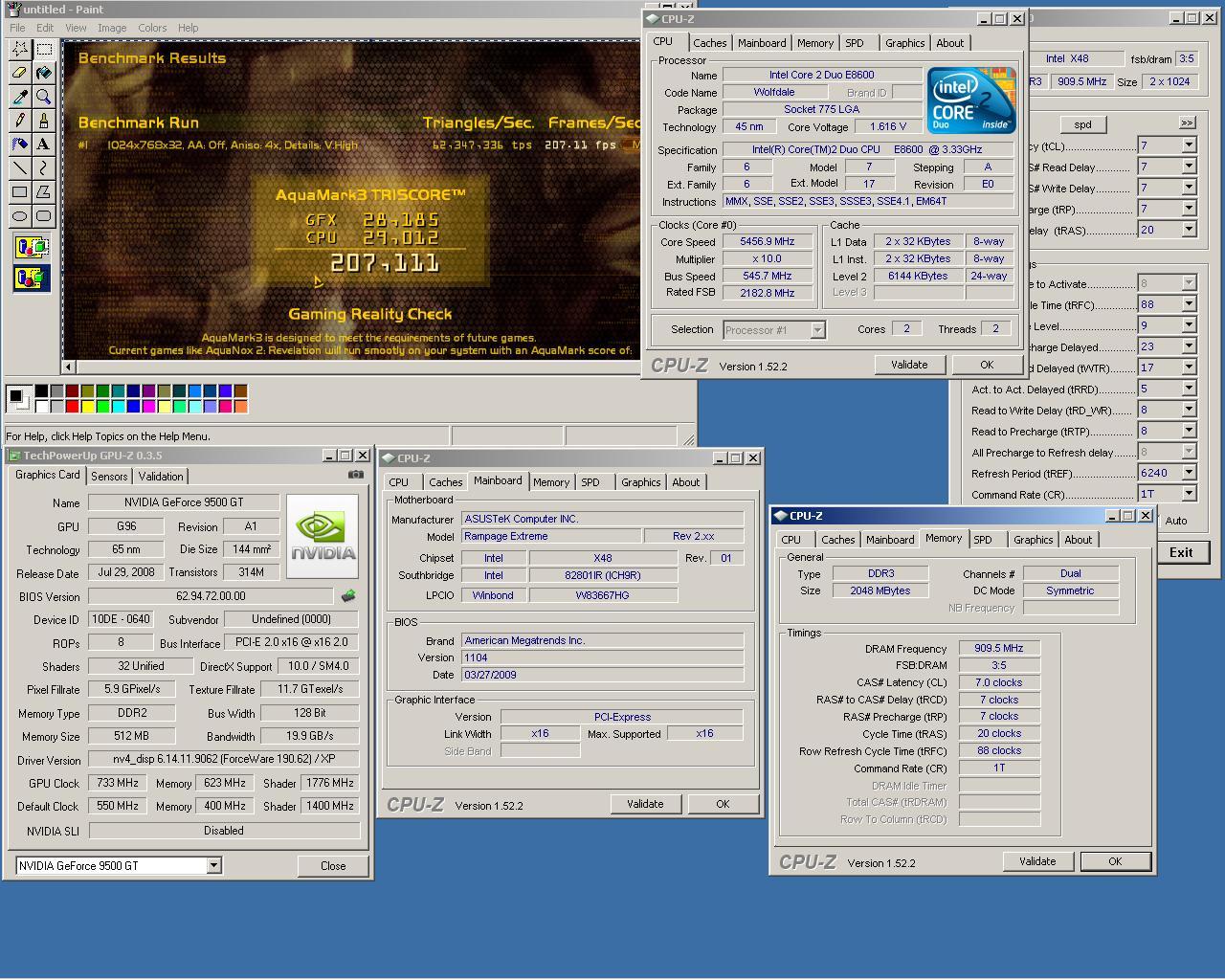Click the GPU-Z title bar icon

point(14,456)
